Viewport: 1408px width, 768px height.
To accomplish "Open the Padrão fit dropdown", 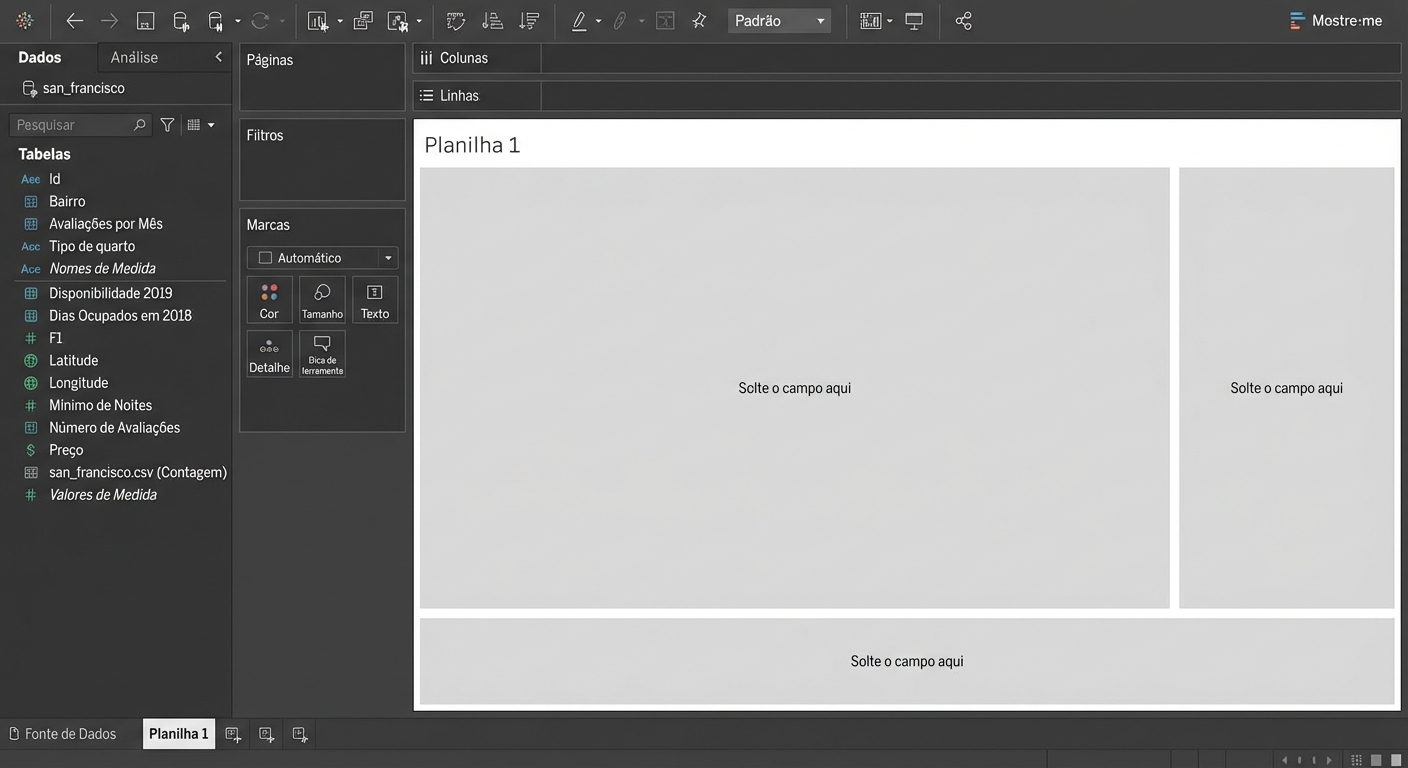I will click(x=779, y=21).
